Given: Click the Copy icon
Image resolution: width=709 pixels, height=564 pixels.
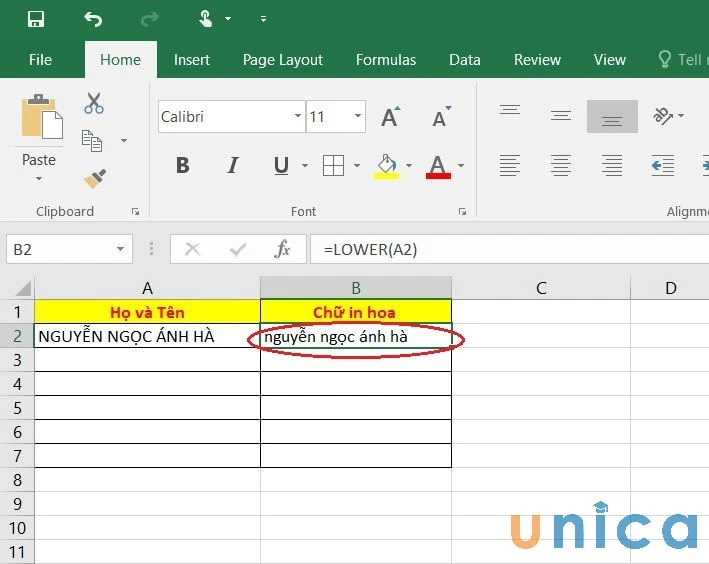Looking at the screenshot, I should pyautogui.click(x=92, y=141).
